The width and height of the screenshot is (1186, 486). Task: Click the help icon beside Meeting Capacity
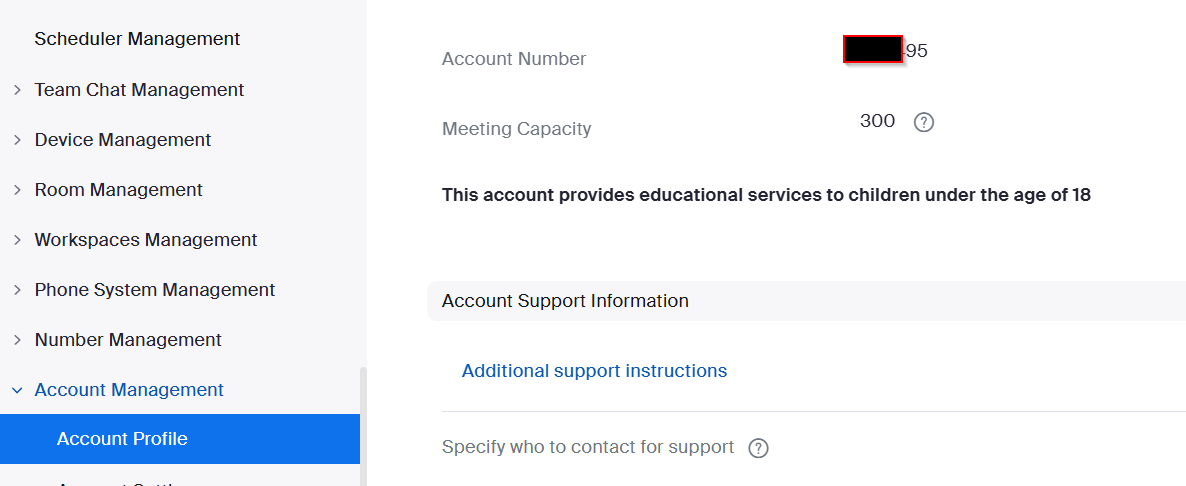click(924, 123)
